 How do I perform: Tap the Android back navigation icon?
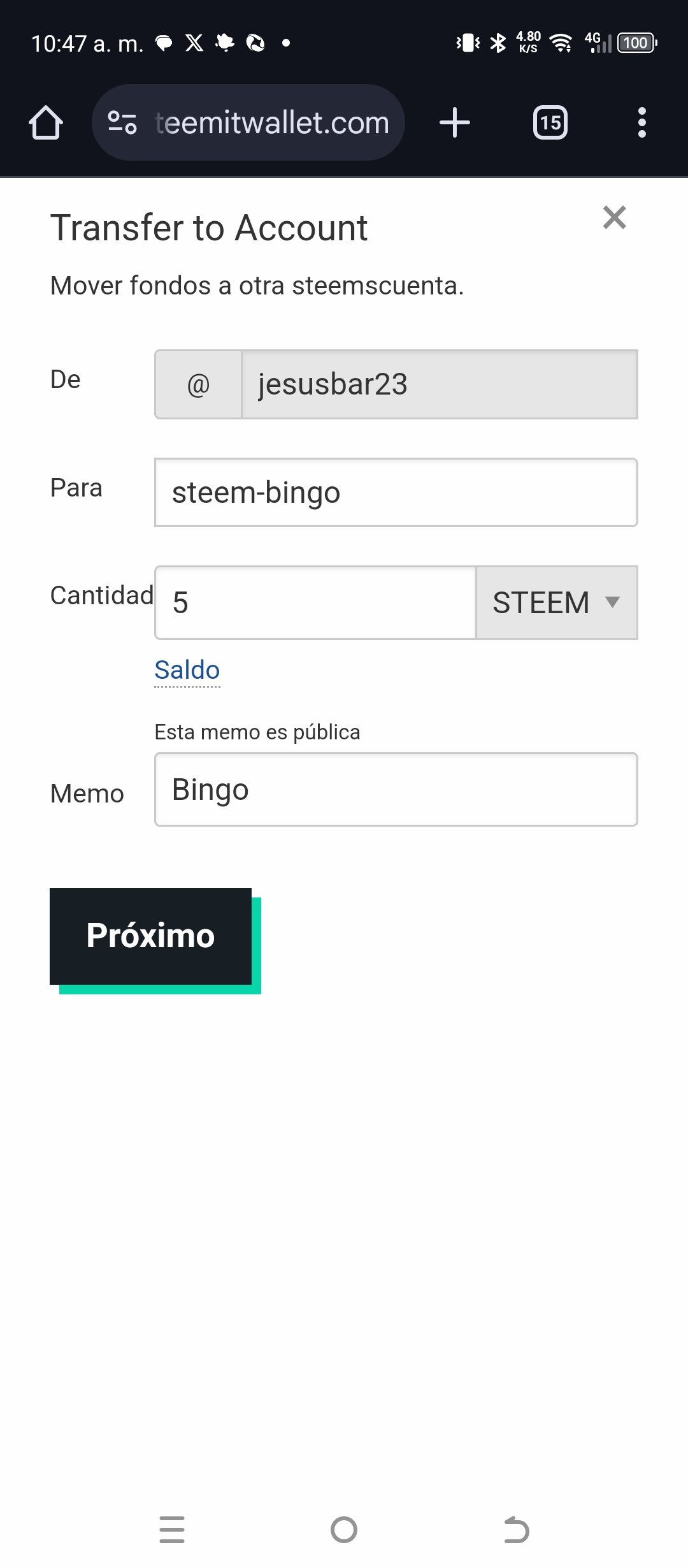[517, 1530]
